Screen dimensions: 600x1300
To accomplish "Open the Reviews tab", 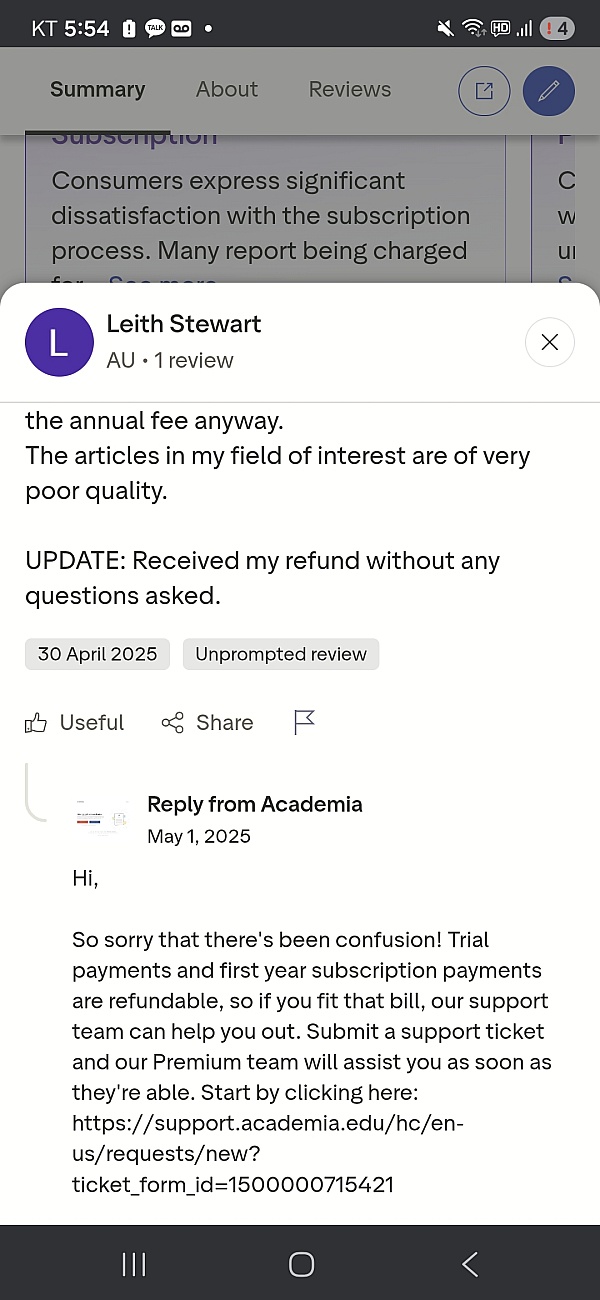I will pyautogui.click(x=350, y=89).
